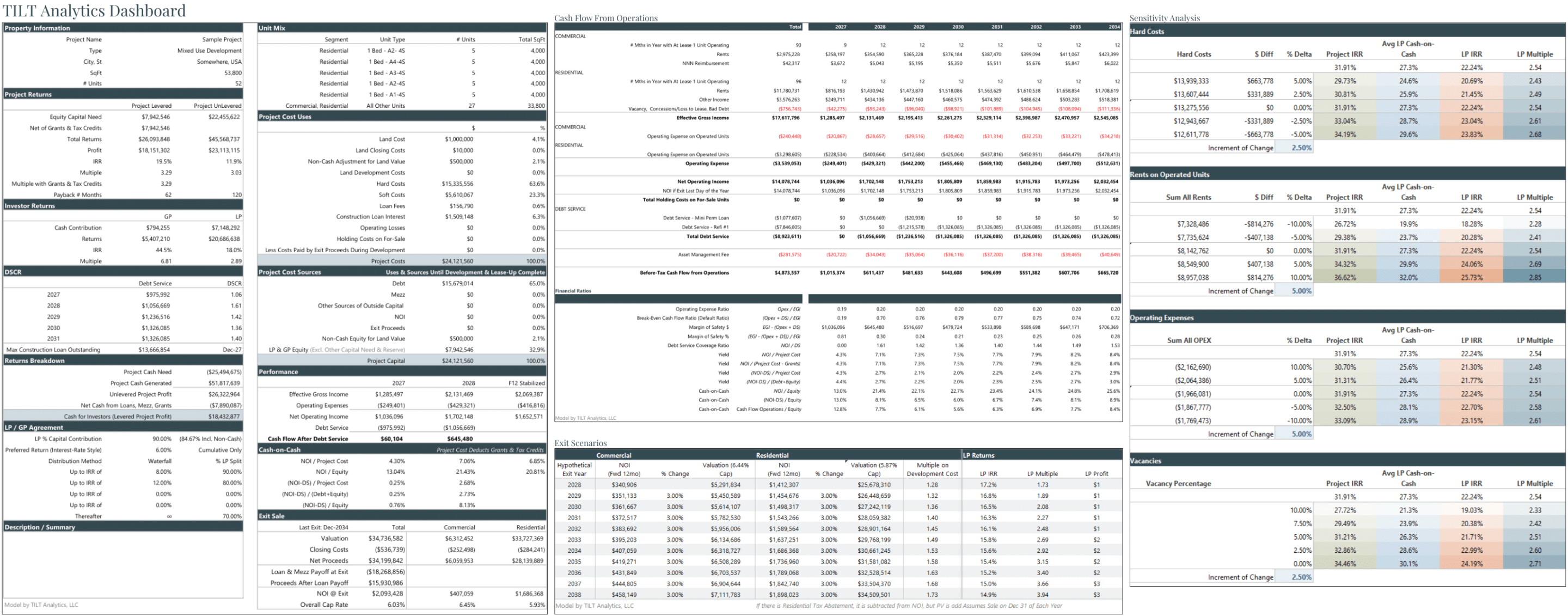Viewport: 1568px width, 616px height.
Task: Select 'Cash for Investors (Levered Project Profit)' row
Action: tap(122, 416)
